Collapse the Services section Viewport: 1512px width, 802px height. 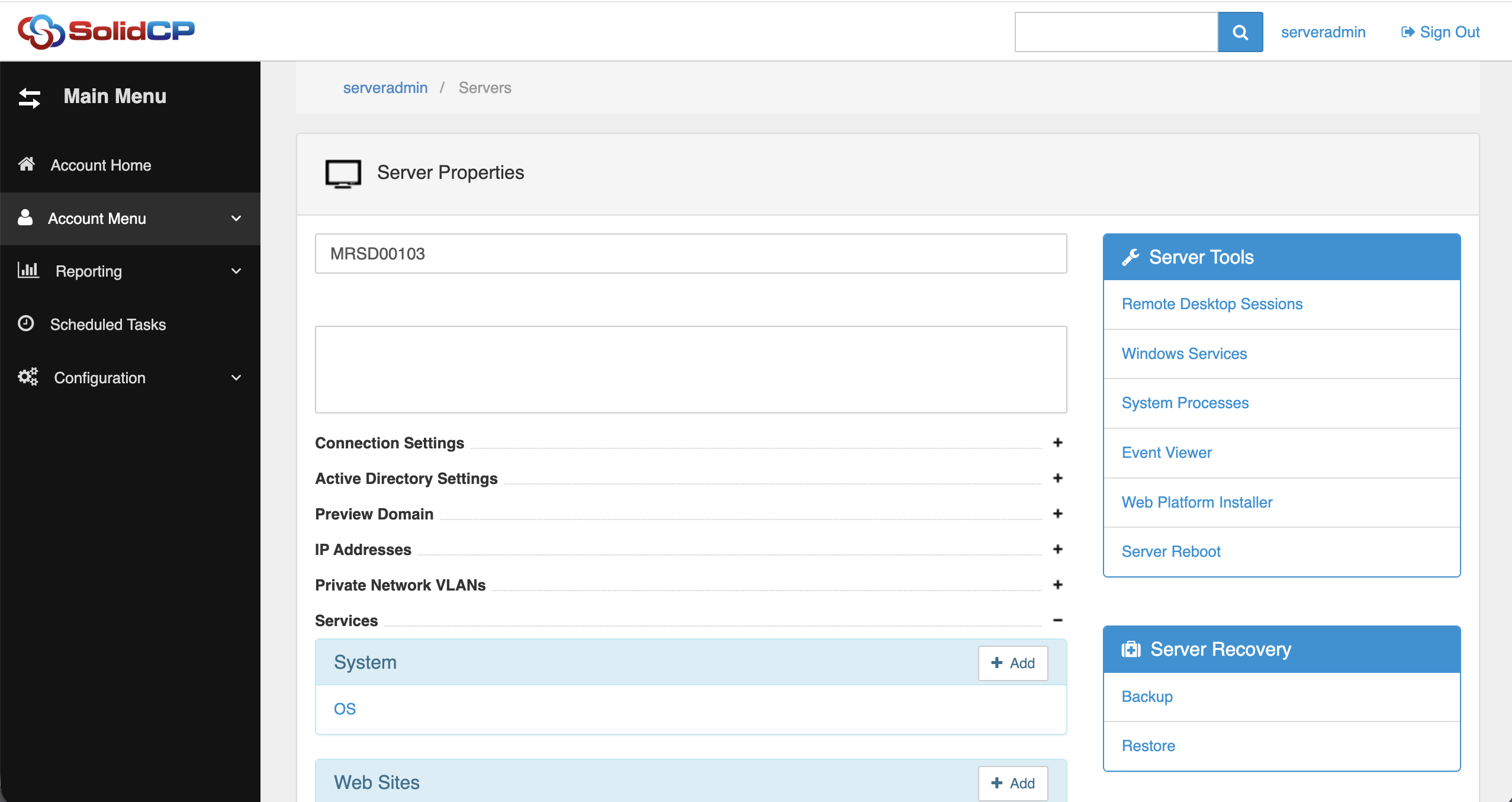pyautogui.click(x=1057, y=620)
